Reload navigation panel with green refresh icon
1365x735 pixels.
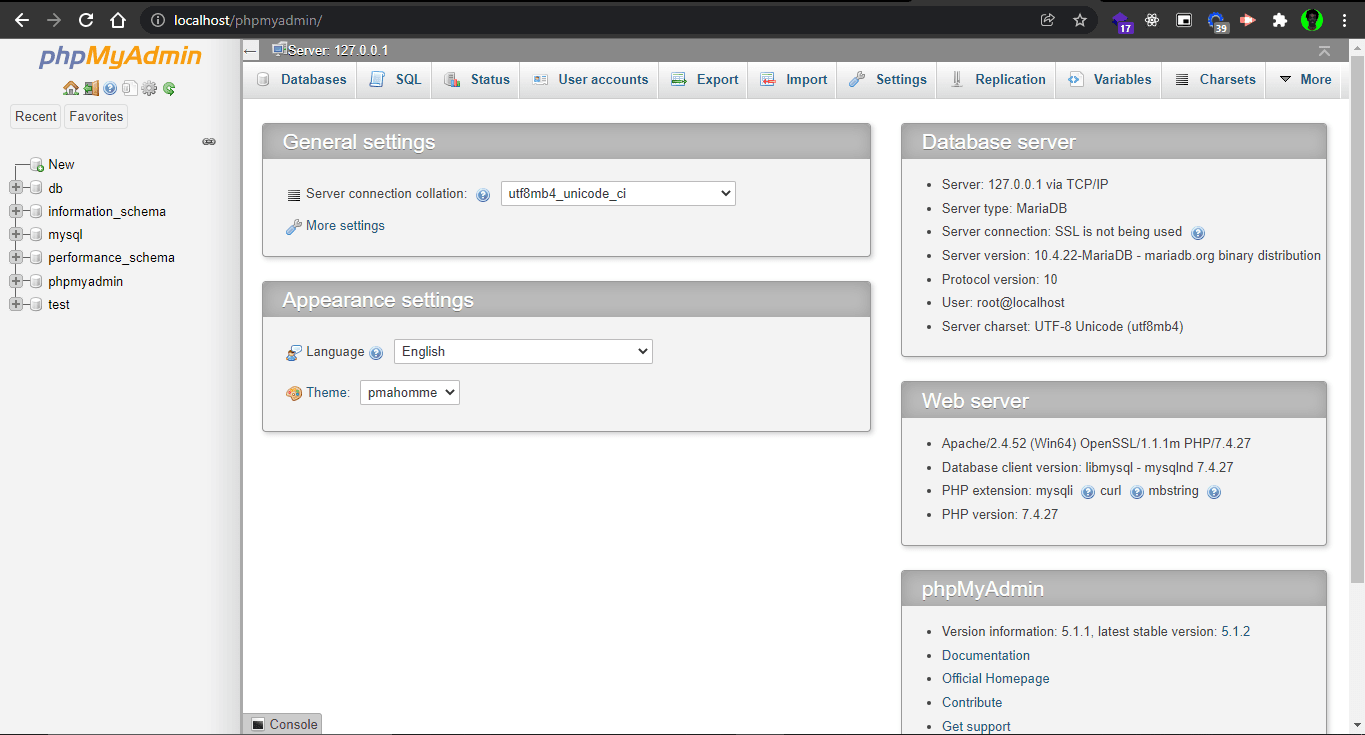point(169,88)
